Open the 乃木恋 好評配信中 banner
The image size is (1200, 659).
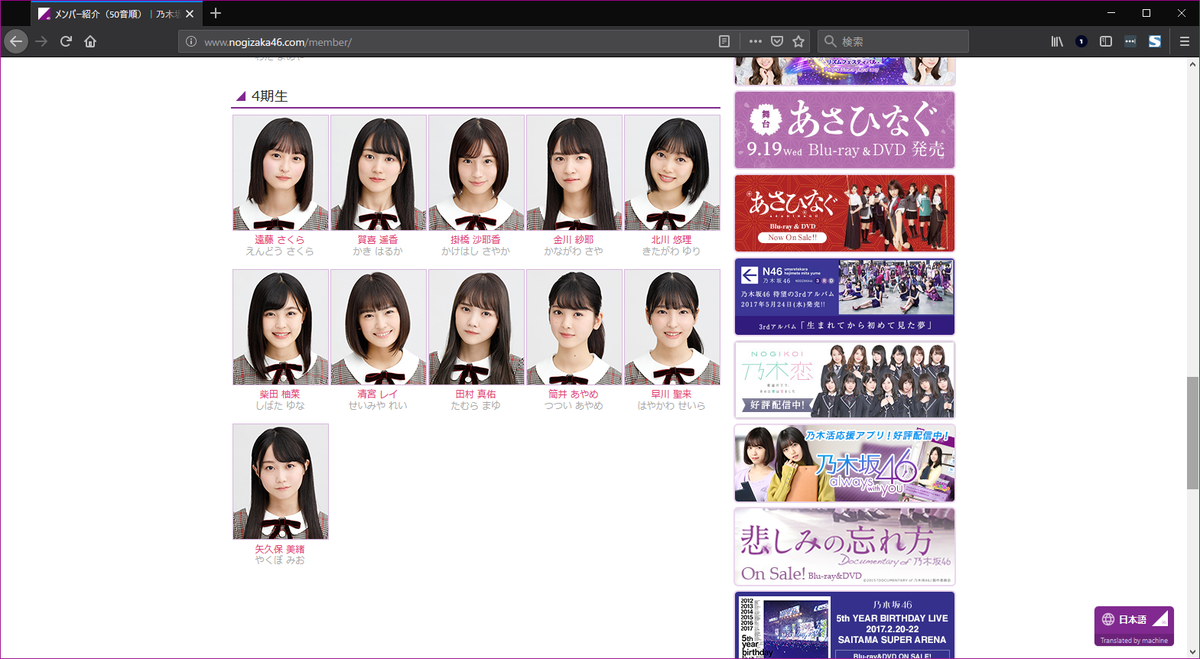[844, 380]
